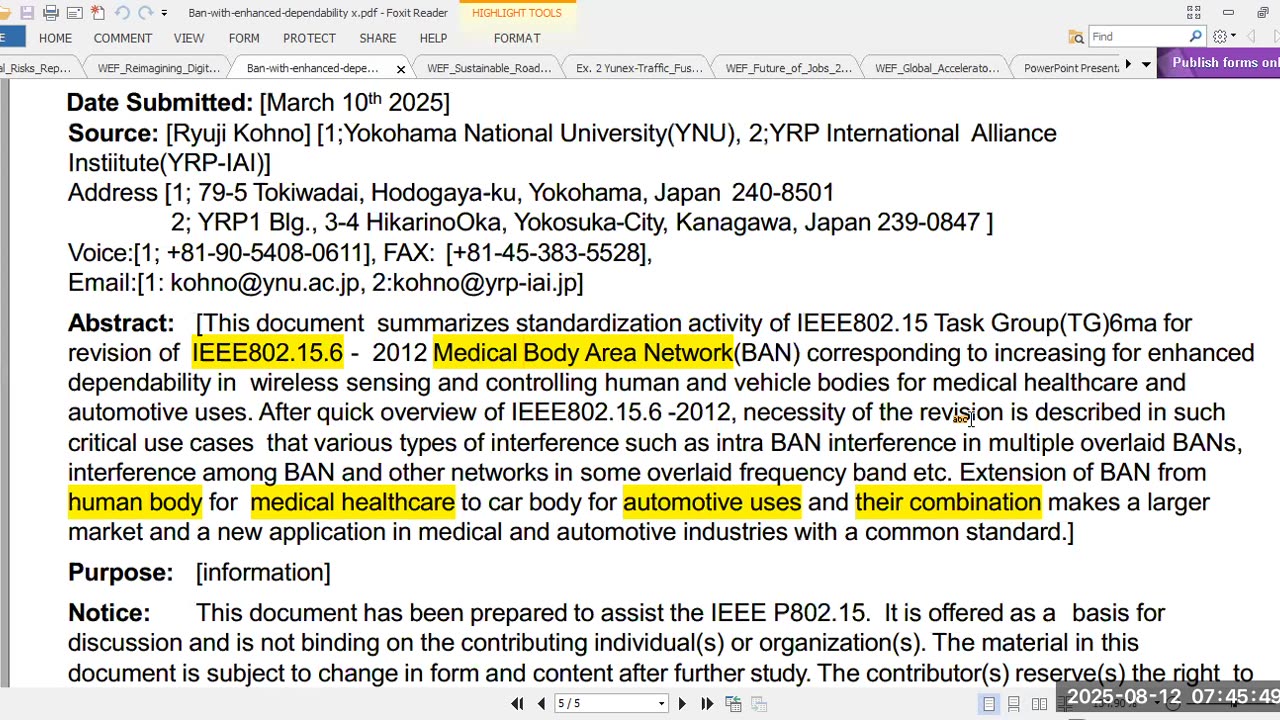Undo the last action

pos(122,13)
